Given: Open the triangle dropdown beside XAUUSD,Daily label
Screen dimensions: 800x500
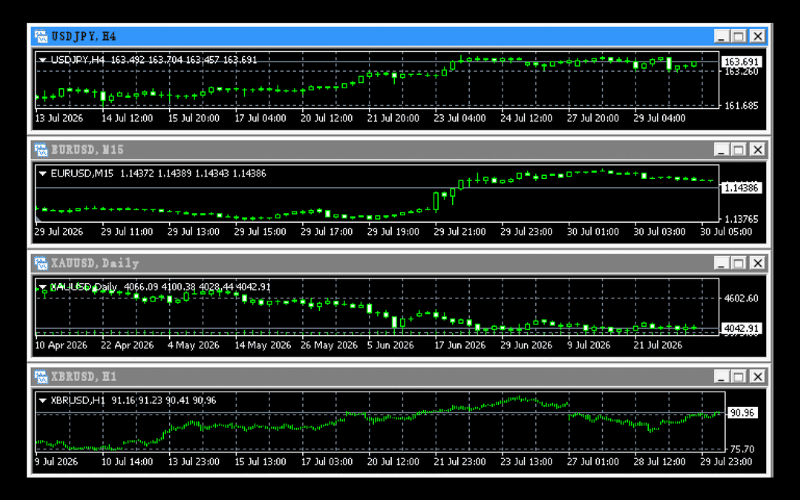Looking at the screenshot, I should [x=43, y=287].
